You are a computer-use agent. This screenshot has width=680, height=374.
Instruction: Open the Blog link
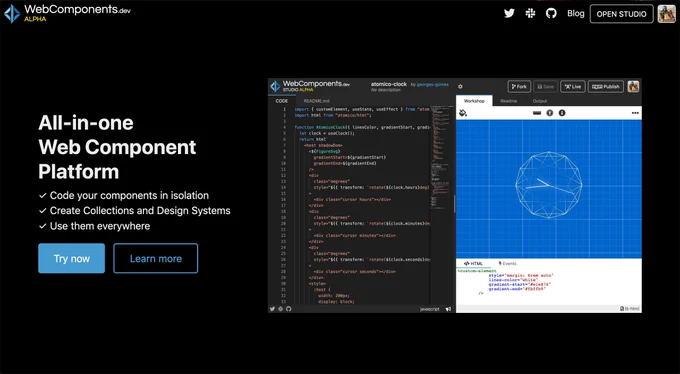(575, 13)
